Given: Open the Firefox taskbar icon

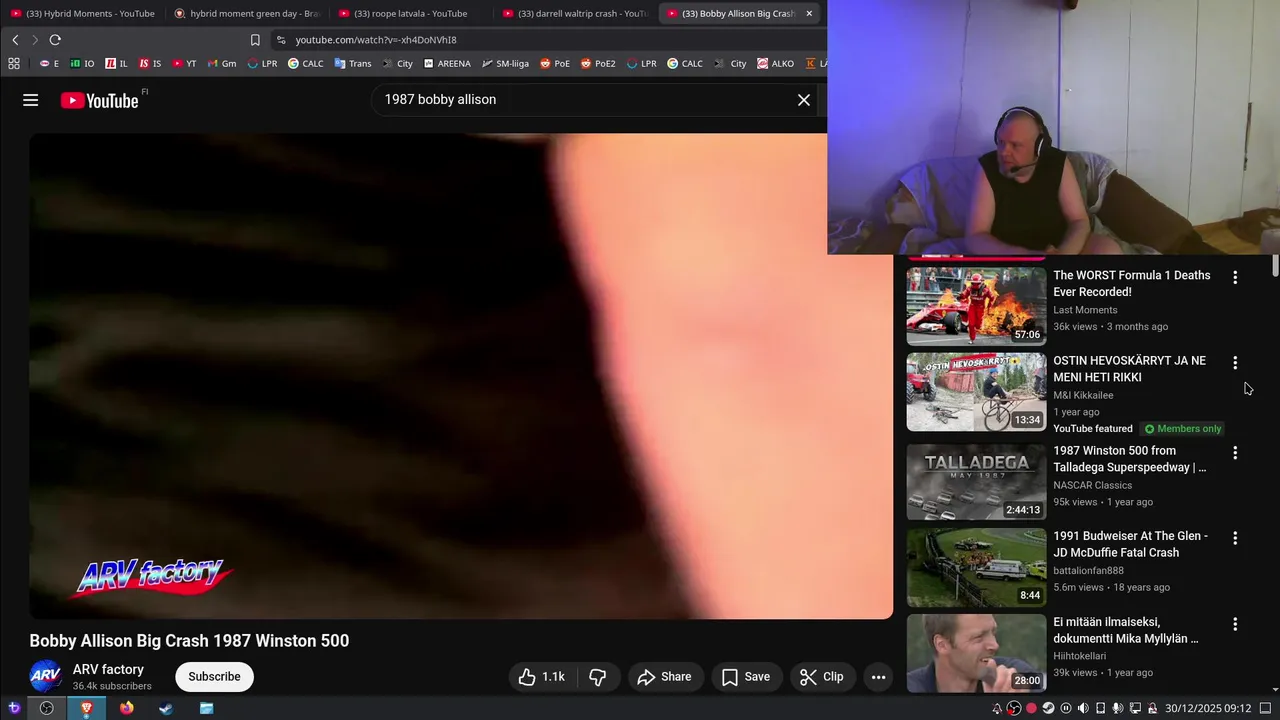Looking at the screenshot, I should pyautogui.click(x=126, y=708).
